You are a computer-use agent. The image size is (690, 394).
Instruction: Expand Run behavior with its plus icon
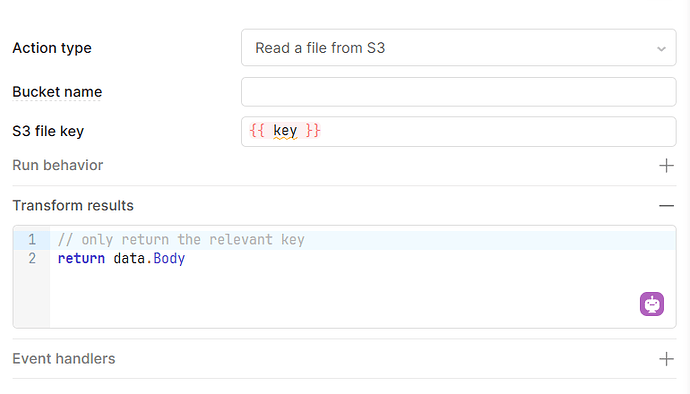(x=666, y=166)
